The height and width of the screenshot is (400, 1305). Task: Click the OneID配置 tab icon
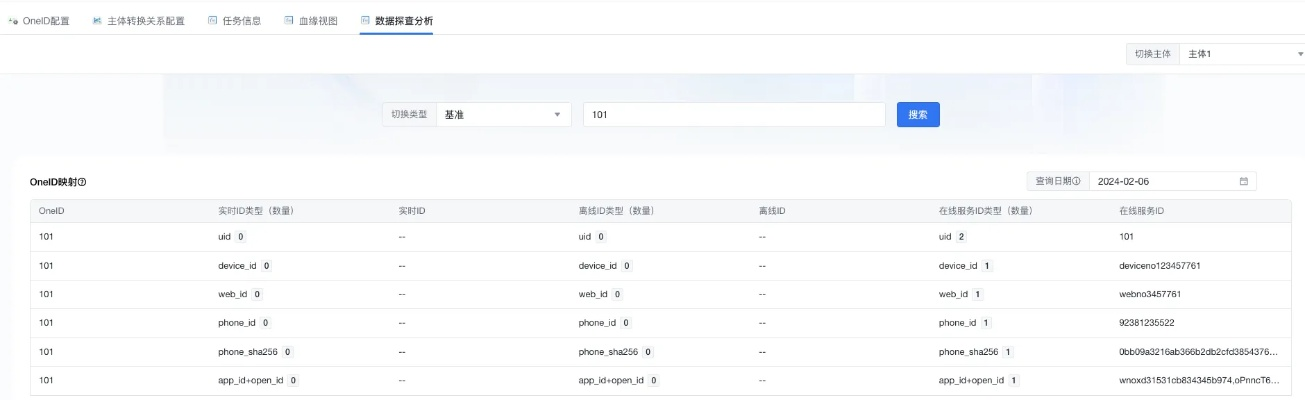pos(13,20)
